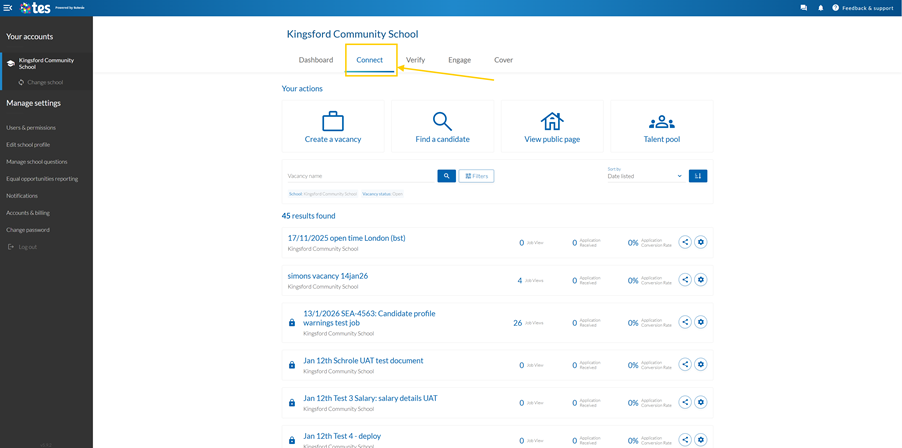Open Jan 12th Test 4 - deploy vacancy
This screenshot has height=448, width=902.
[342, 436]
